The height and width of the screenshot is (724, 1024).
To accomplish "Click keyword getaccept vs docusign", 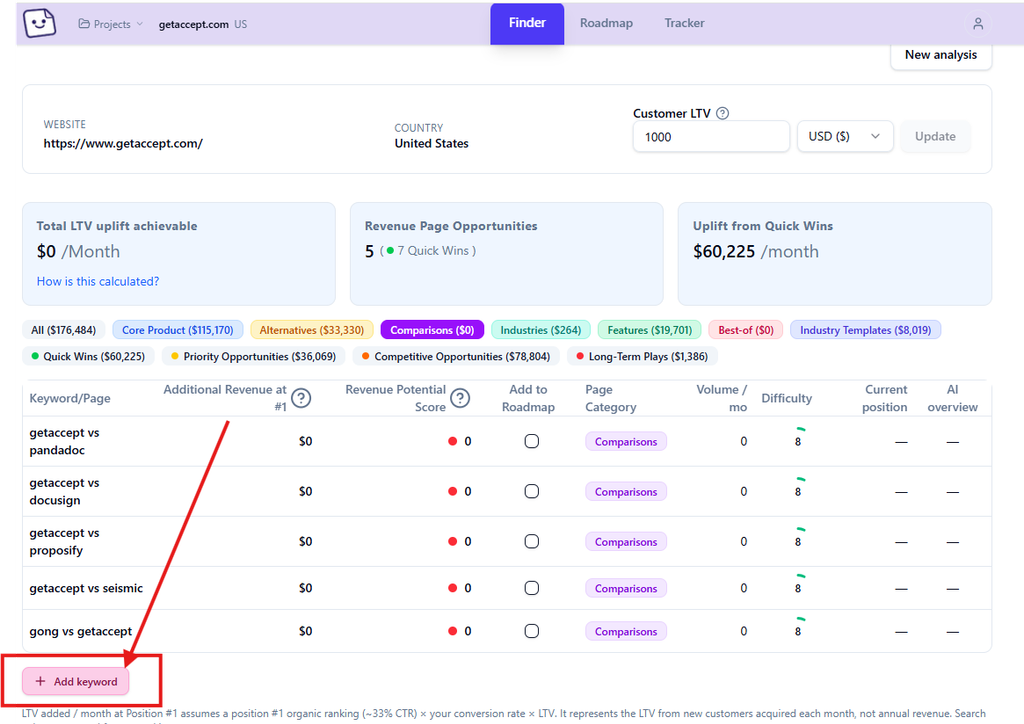I will (64, 492).
